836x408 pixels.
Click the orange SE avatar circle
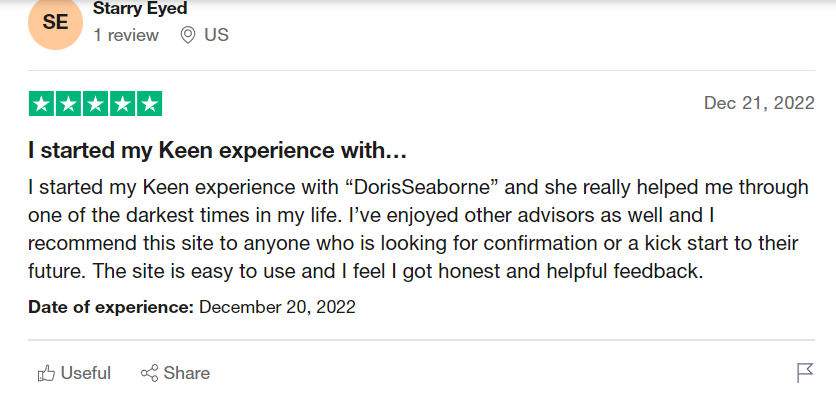point(55,22)
